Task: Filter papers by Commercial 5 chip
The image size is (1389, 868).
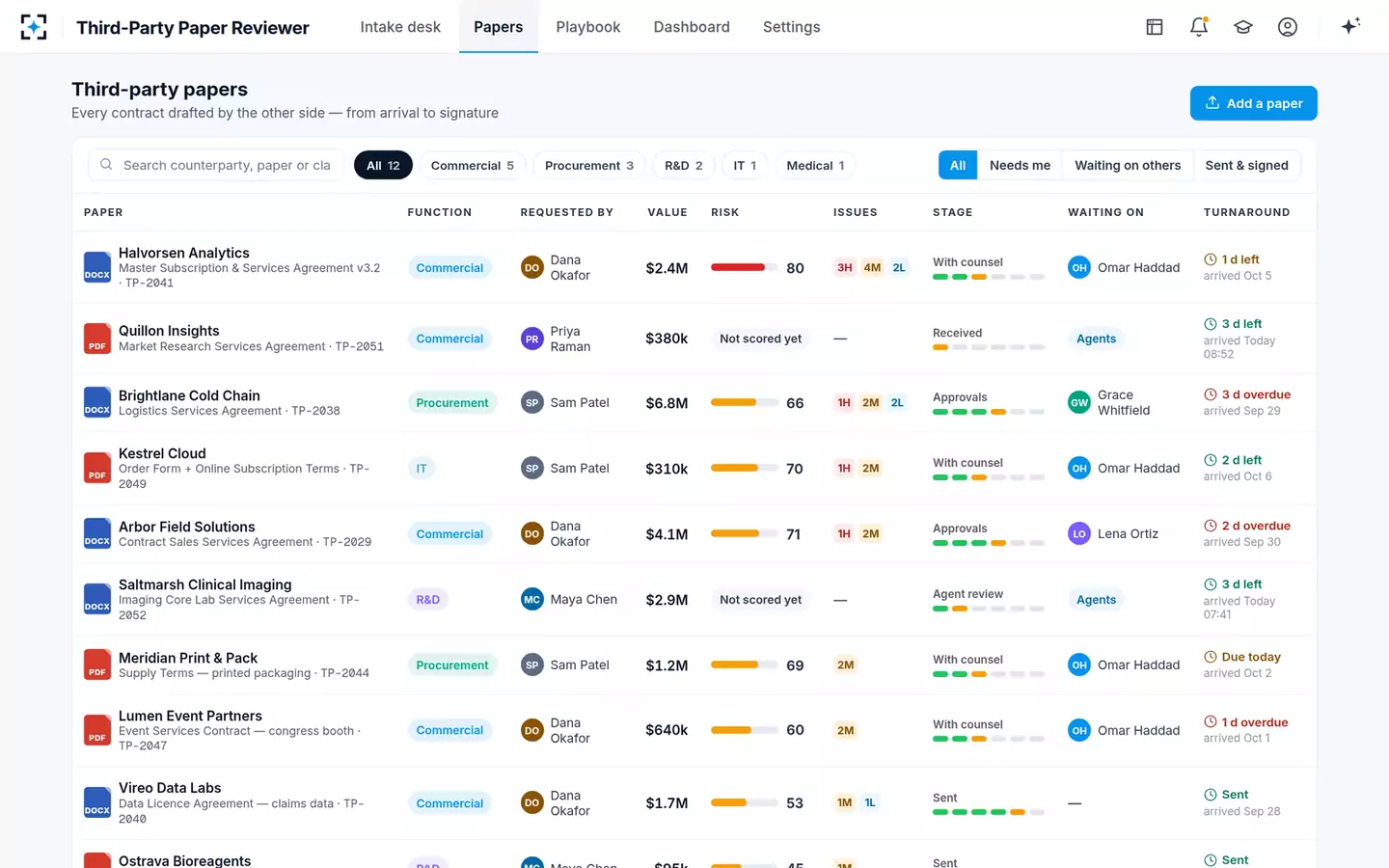Action: point(473,165)
